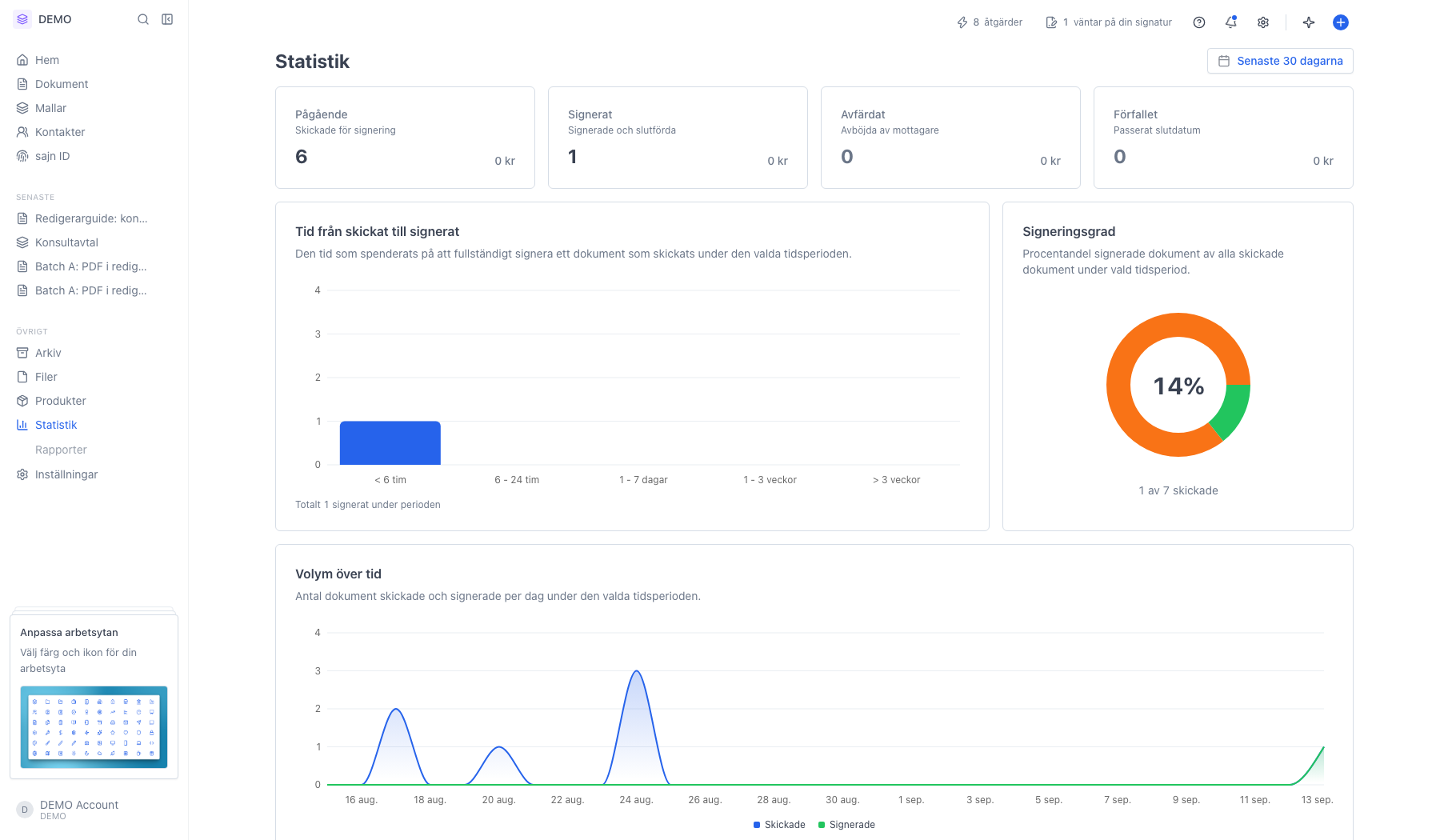Click väntar på din signatur link
The height and width of the screenshot is (840, 1440).
(1109, 22)
